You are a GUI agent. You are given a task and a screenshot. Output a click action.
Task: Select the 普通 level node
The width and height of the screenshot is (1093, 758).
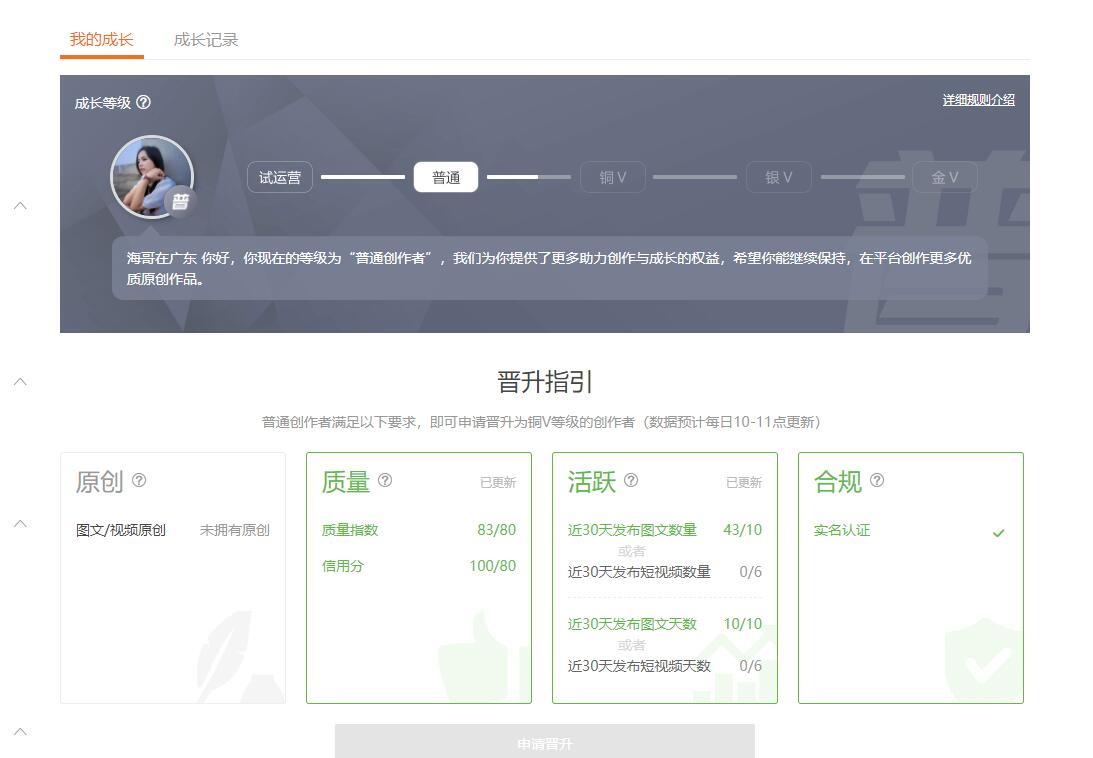(446, 176)
